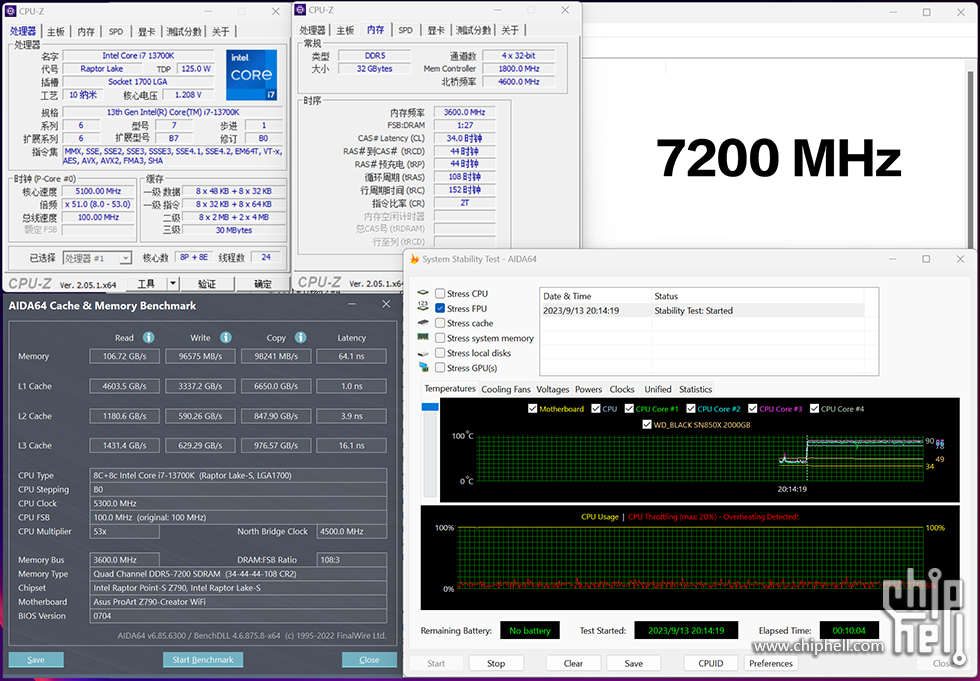Click the memory module icon beside Stress system memory
This screenshot has height=681, width=980.
click(423, 337)
